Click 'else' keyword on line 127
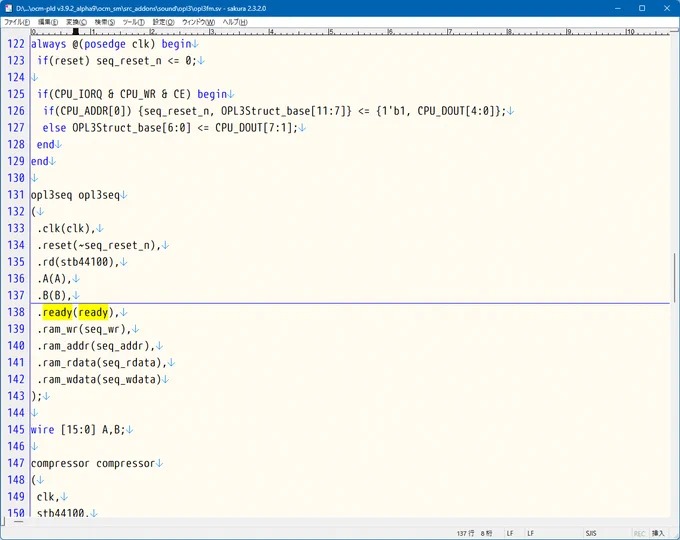 point(54,128)
